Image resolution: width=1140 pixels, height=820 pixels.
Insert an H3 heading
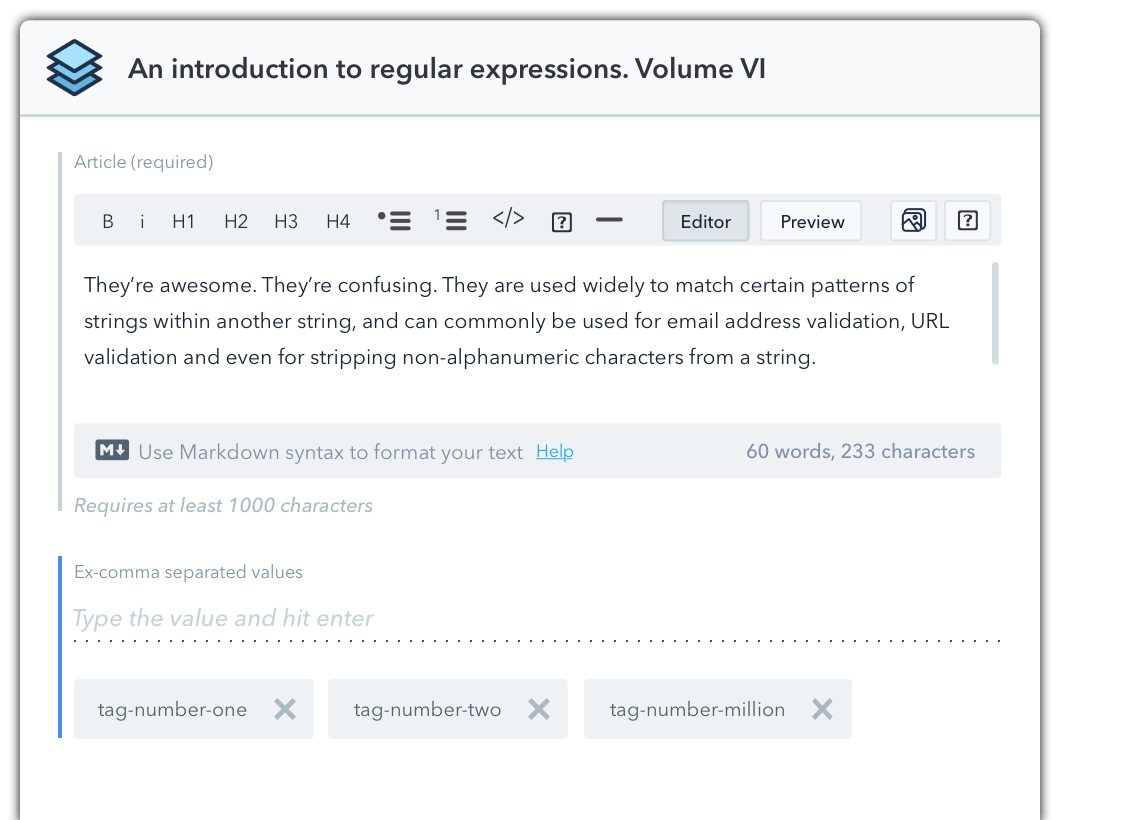coord(286,221)
